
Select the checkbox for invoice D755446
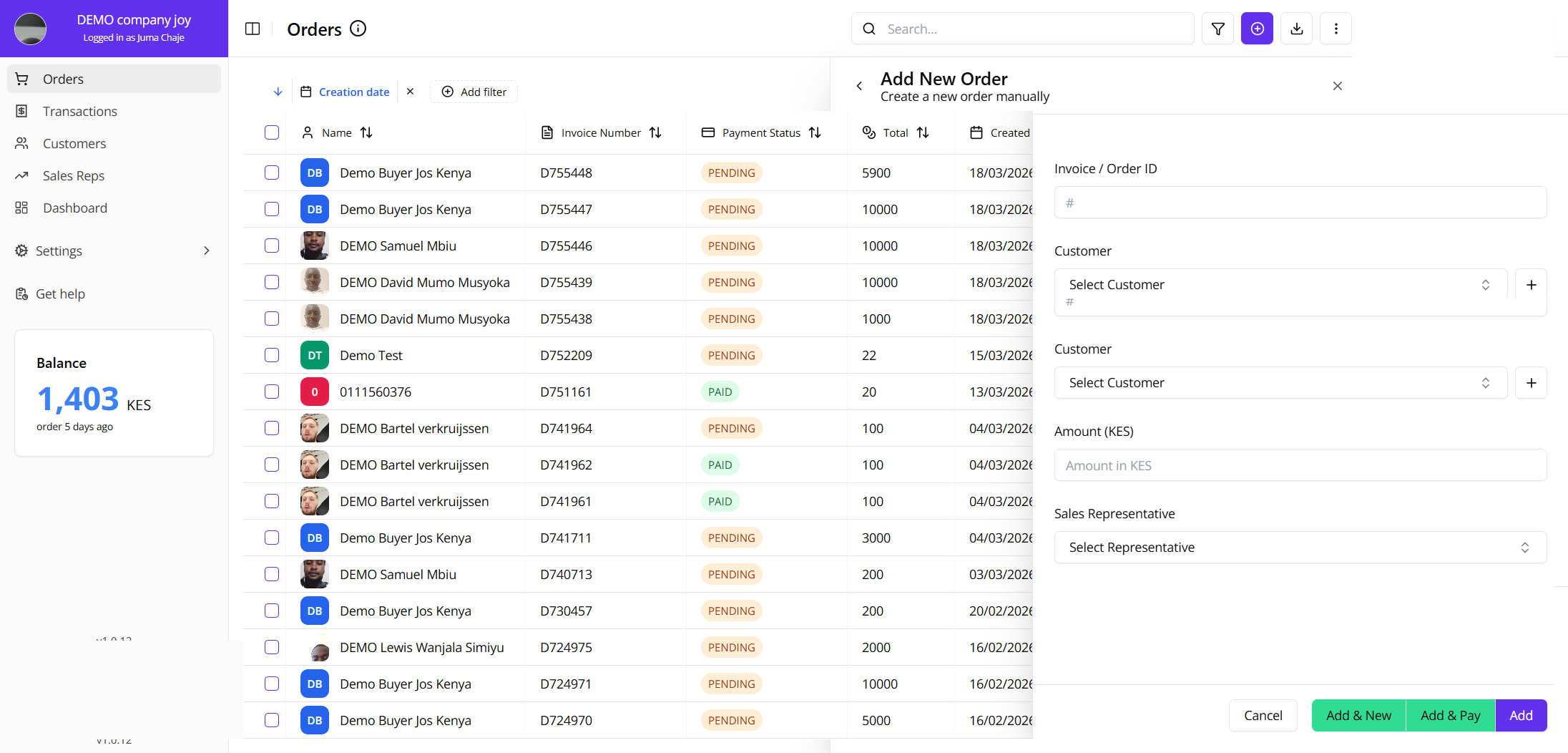pos(272,246)
